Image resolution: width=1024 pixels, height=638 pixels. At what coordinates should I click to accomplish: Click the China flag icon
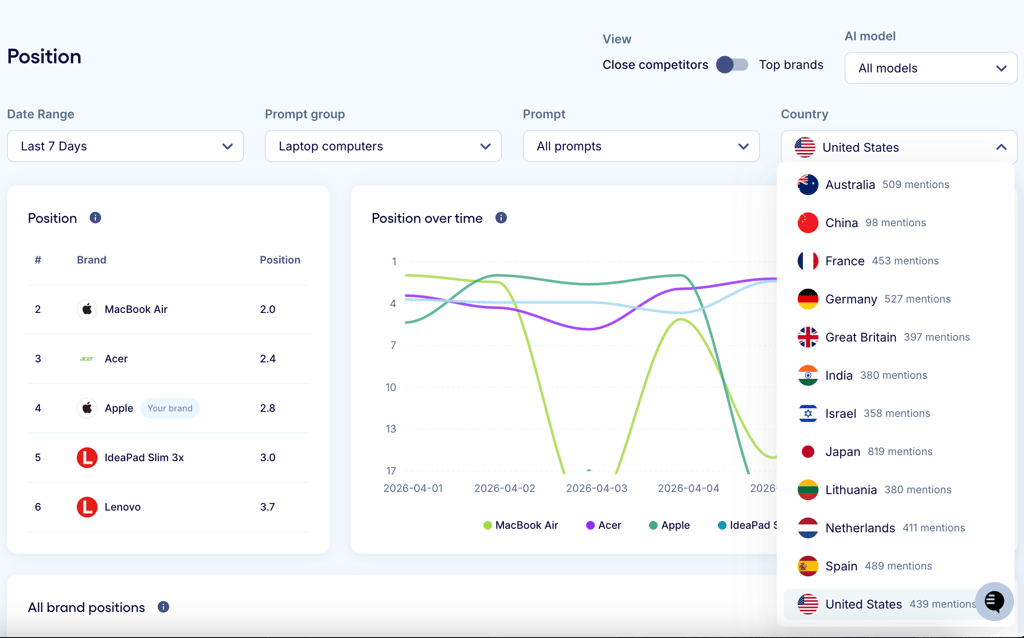click(x=808, y=223)
